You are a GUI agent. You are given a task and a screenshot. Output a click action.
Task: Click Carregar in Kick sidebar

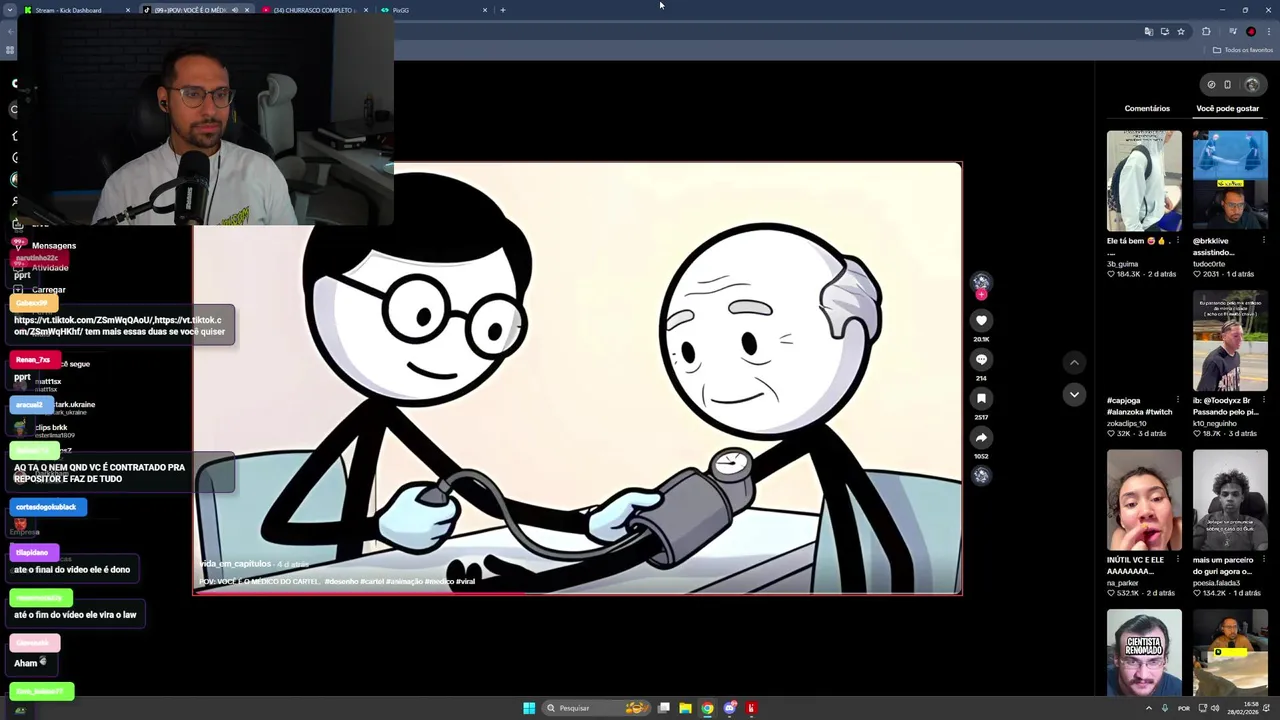(49, 290)
